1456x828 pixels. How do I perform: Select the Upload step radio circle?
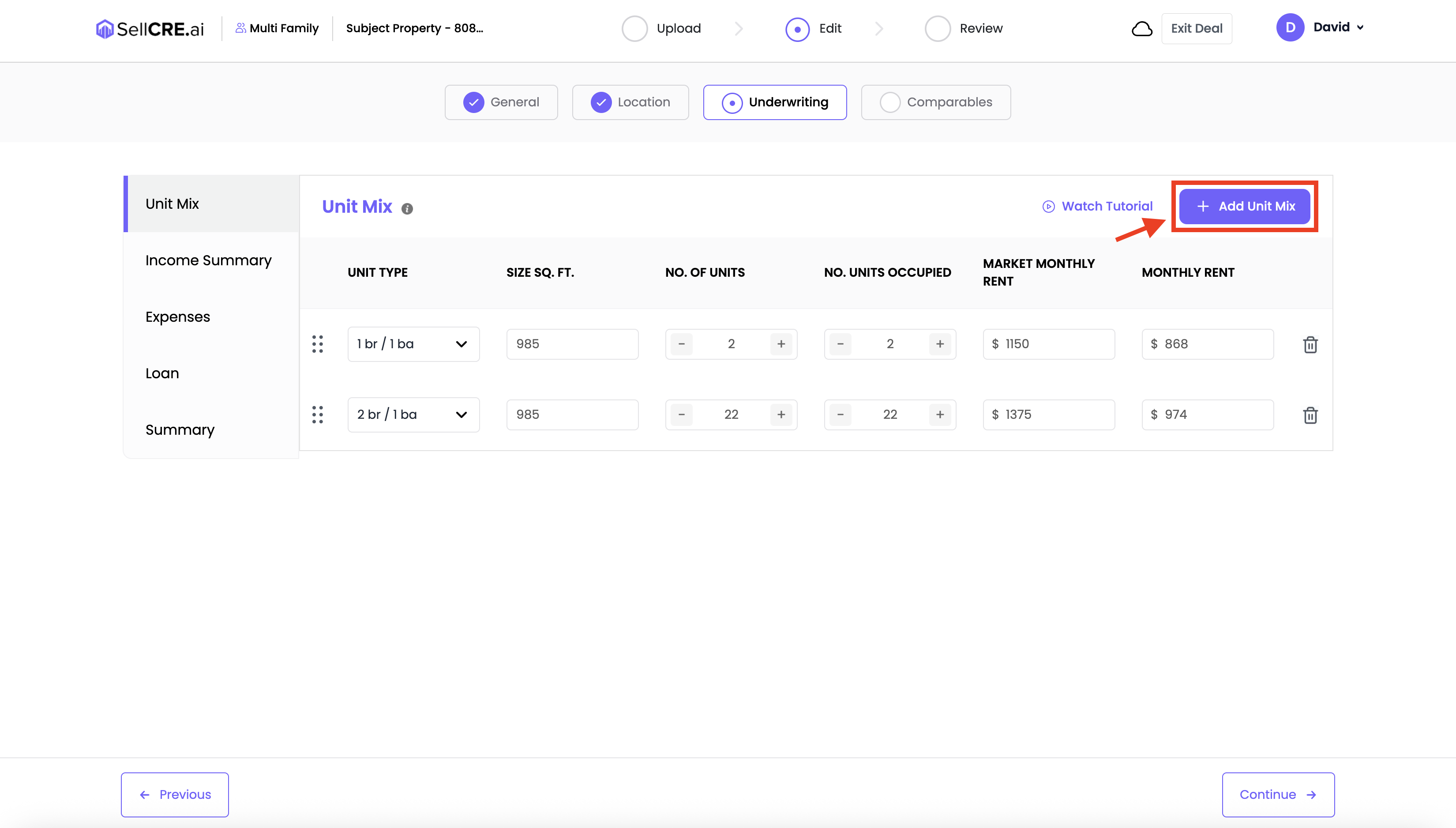[634, 28]
